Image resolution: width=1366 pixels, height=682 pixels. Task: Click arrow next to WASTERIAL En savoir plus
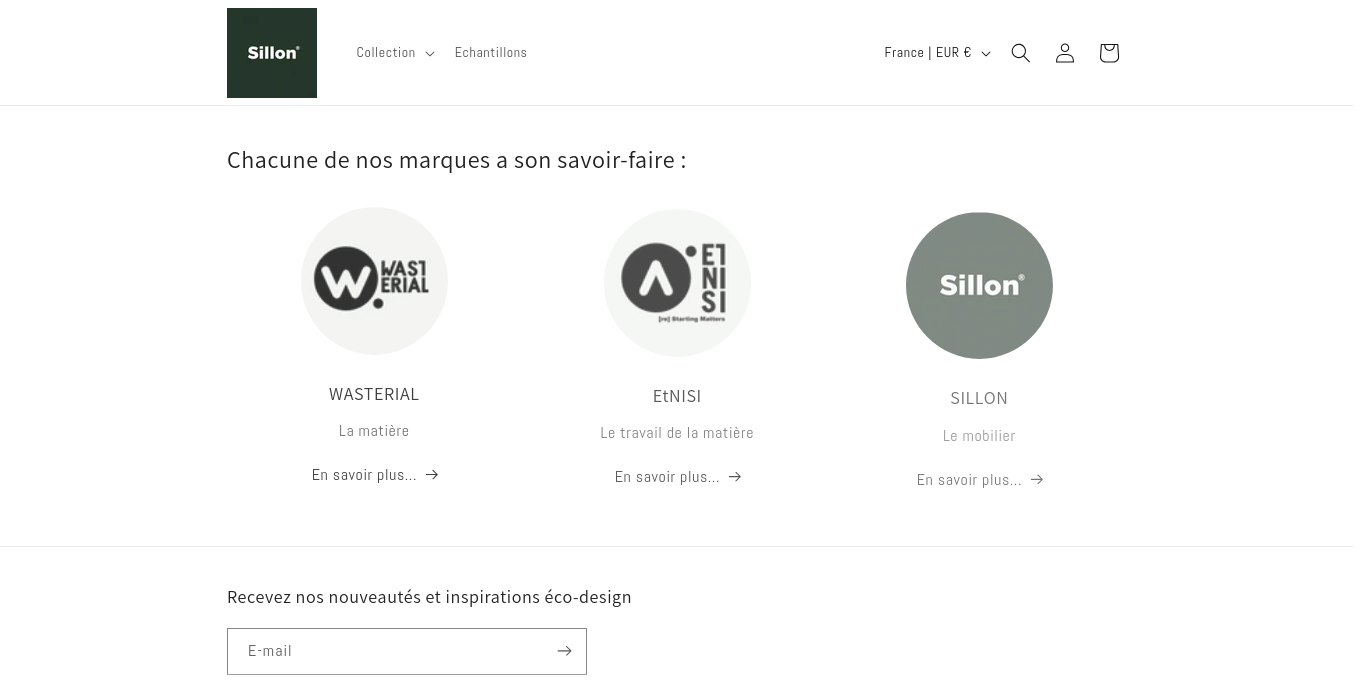click(x=432, y=475)
